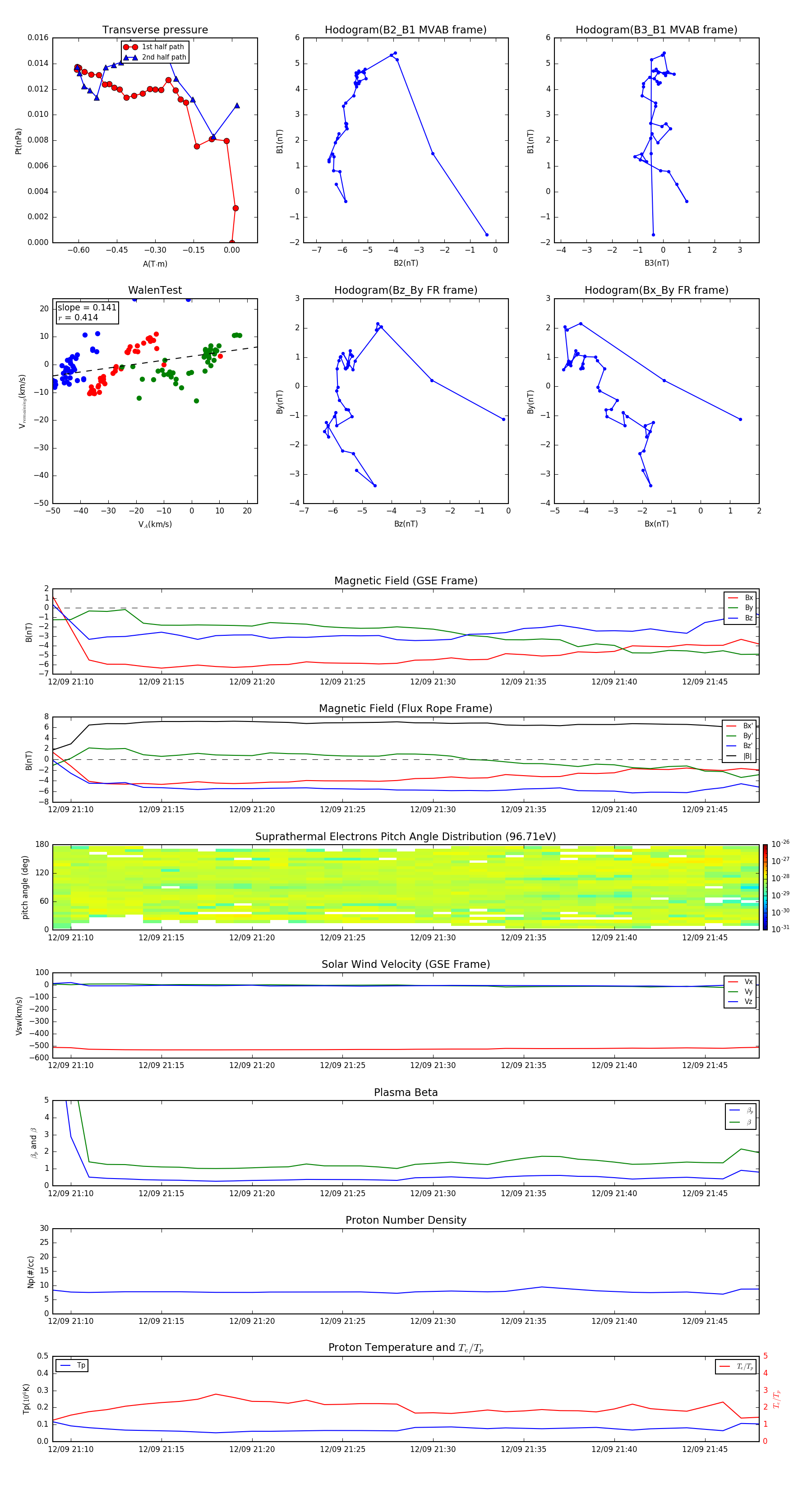Click the Te/Tp legend box
Viewport: 812px width, 1489px height.
pyautogui.click(x=736, y=1366)
